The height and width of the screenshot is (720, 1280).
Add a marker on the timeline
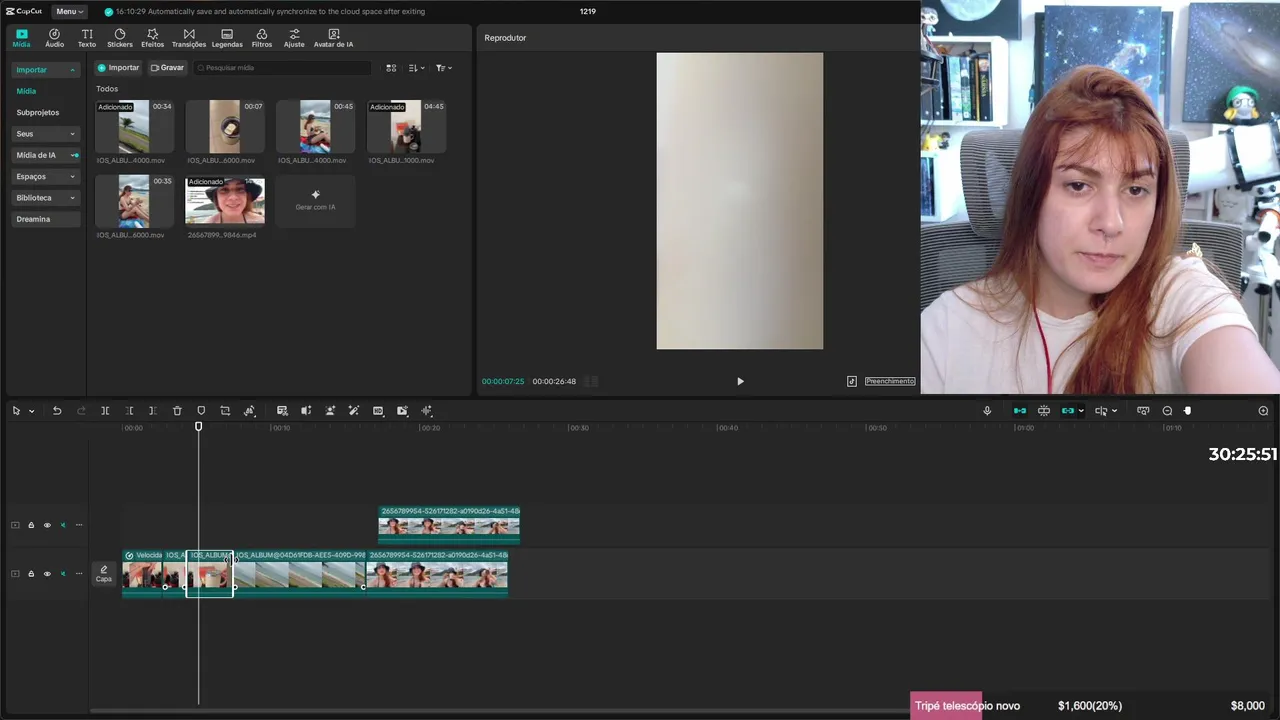click(201, 411)
